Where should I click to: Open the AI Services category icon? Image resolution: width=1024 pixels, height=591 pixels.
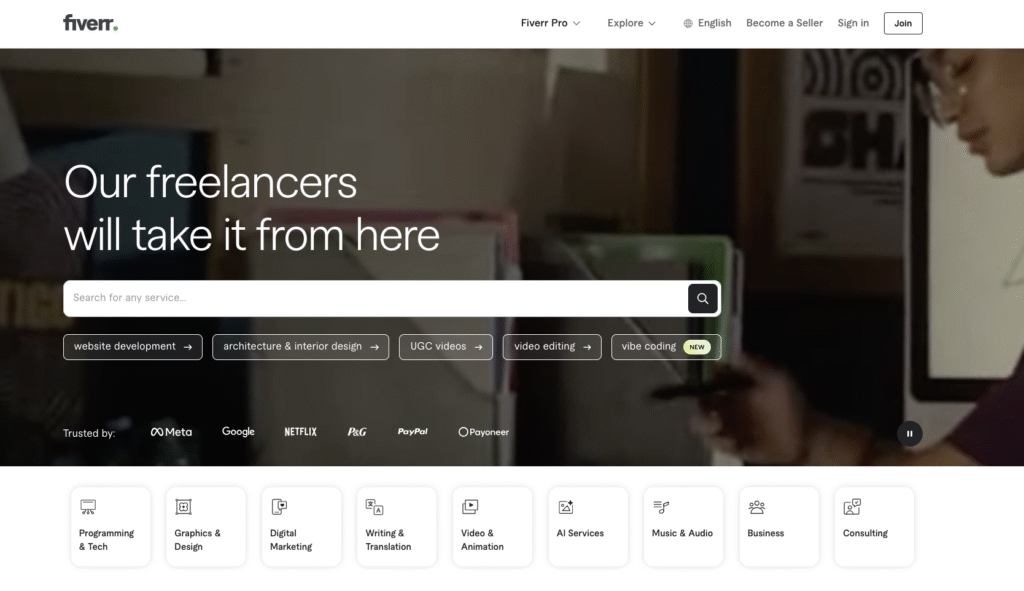(566, 507)
